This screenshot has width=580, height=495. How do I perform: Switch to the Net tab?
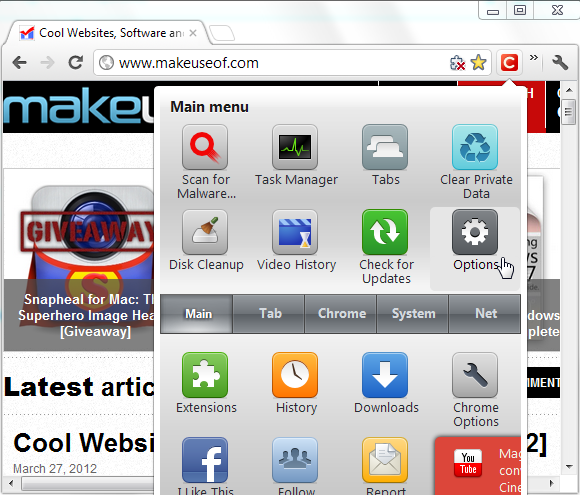point(485,314)
